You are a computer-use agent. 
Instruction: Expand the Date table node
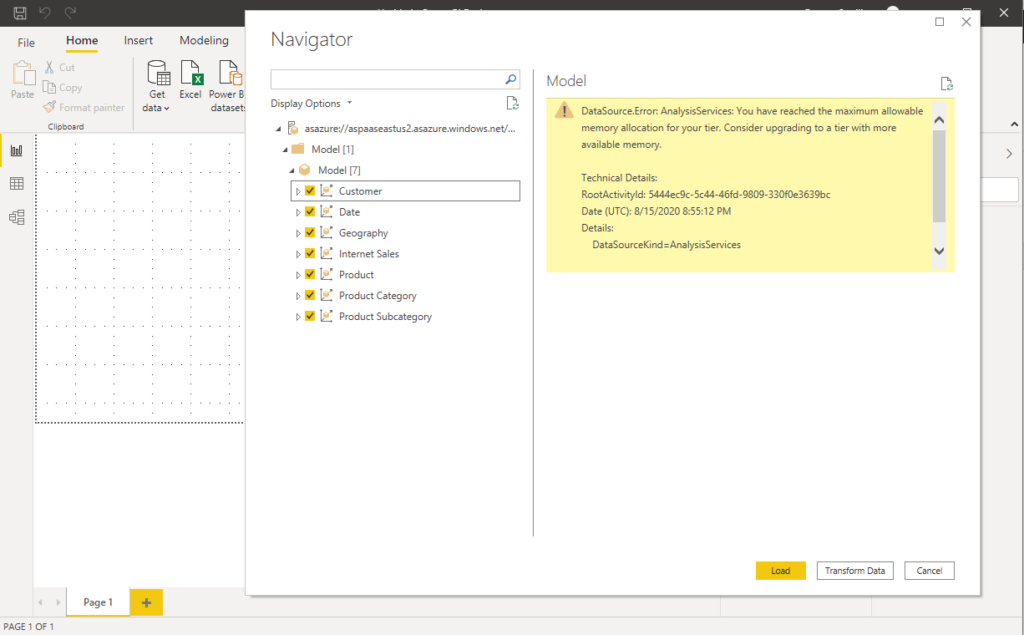(x=298, y=211)
